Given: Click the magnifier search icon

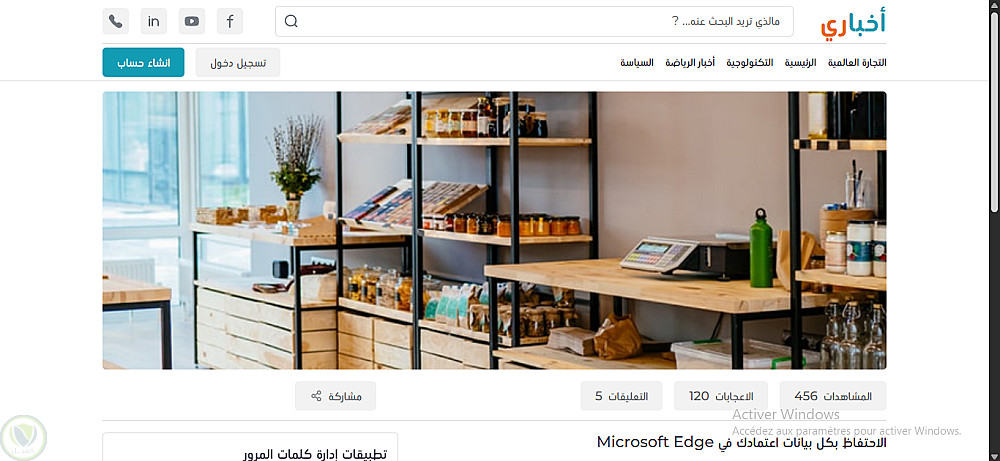Looking at the screenshot, I should point(291,21).
